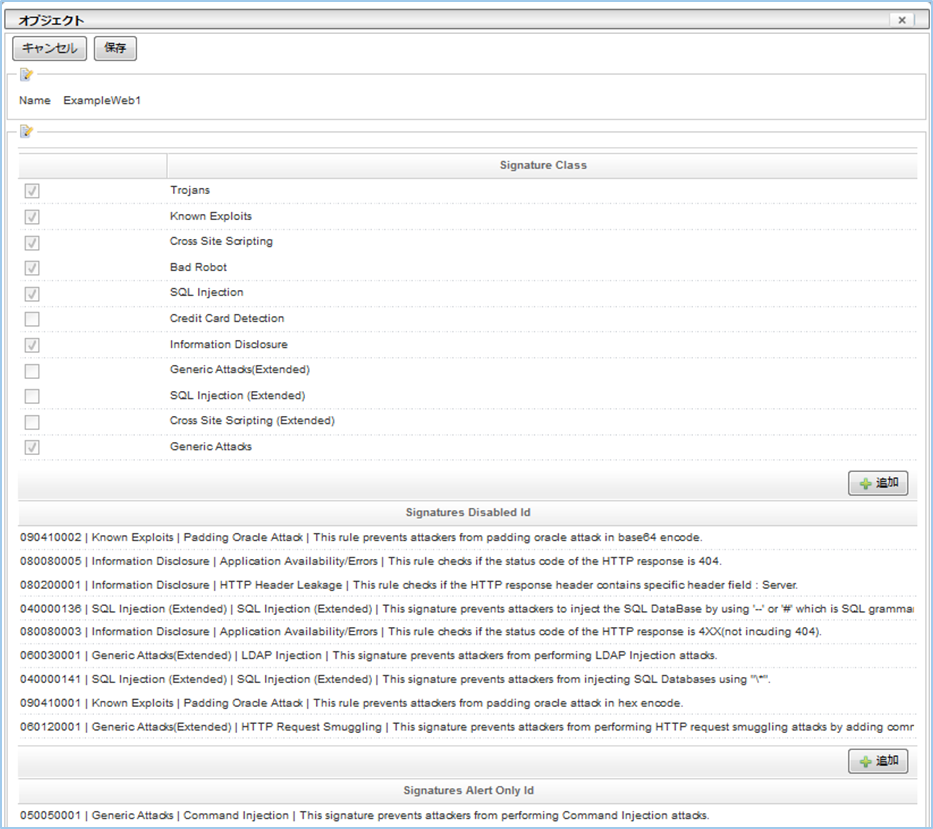Enable Generic Attacks(Extended) checkbox
This screenshot has width=933, height=829.
[x=32, y=370]
